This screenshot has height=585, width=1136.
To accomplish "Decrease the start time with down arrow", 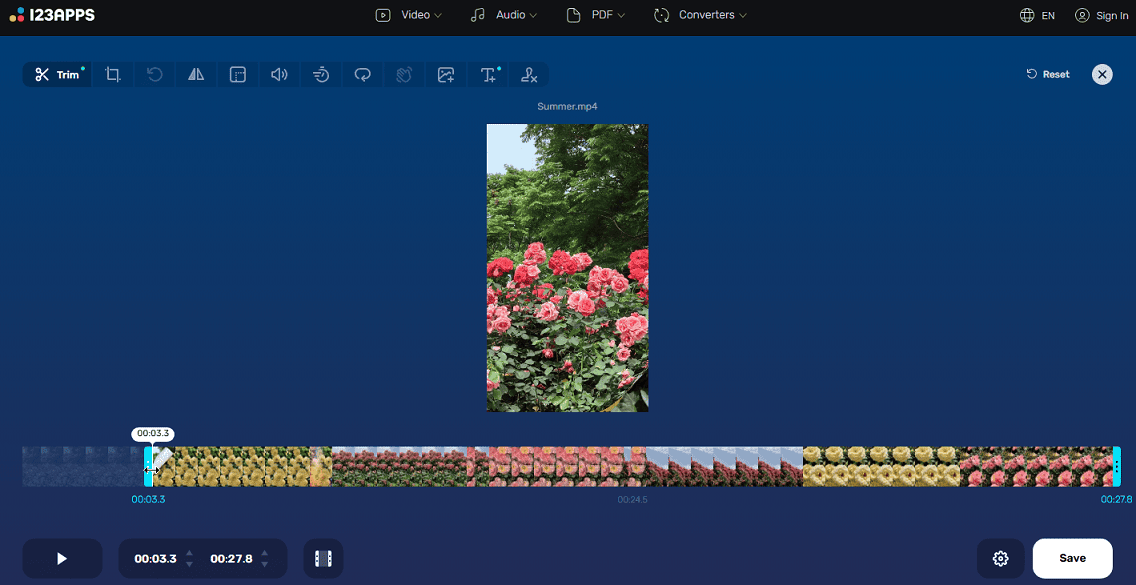I will (x=190, y=564).
